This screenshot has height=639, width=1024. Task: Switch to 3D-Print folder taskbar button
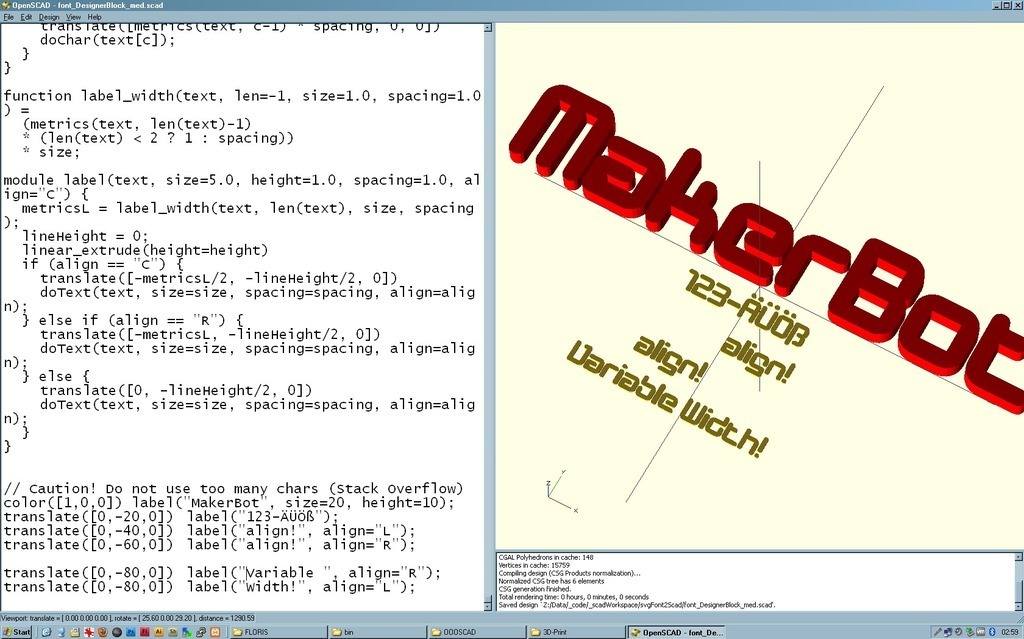coord(576,632)
